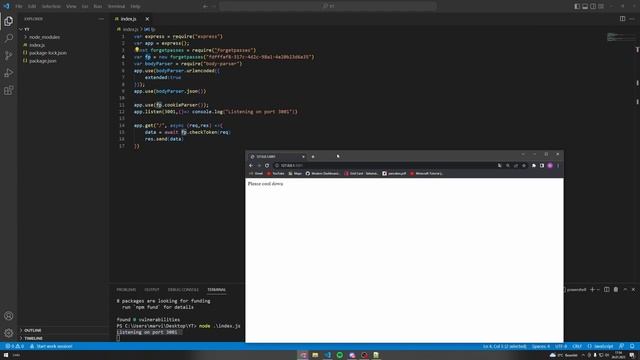Open the Search view in the activity bar

[9, 38]
